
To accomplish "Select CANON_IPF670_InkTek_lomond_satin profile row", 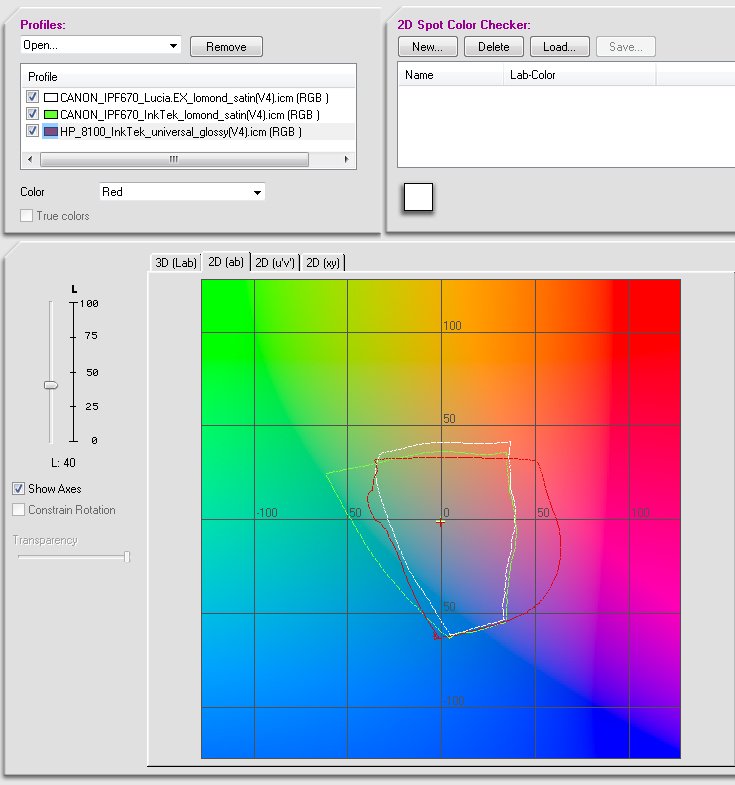I will click(x=188, y=115).
